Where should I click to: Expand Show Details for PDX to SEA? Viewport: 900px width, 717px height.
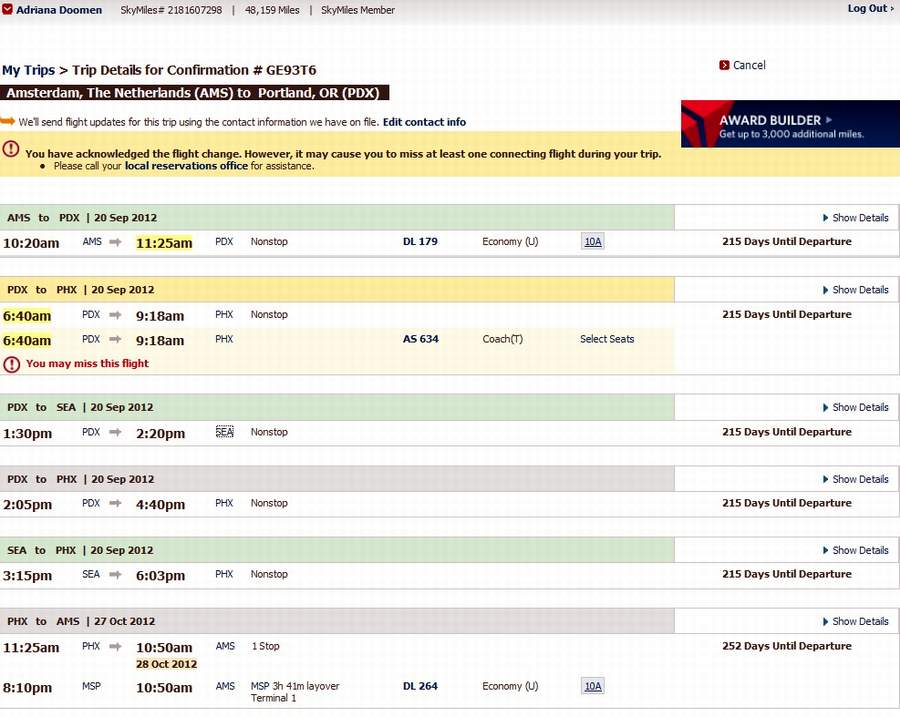pos(855,408)
